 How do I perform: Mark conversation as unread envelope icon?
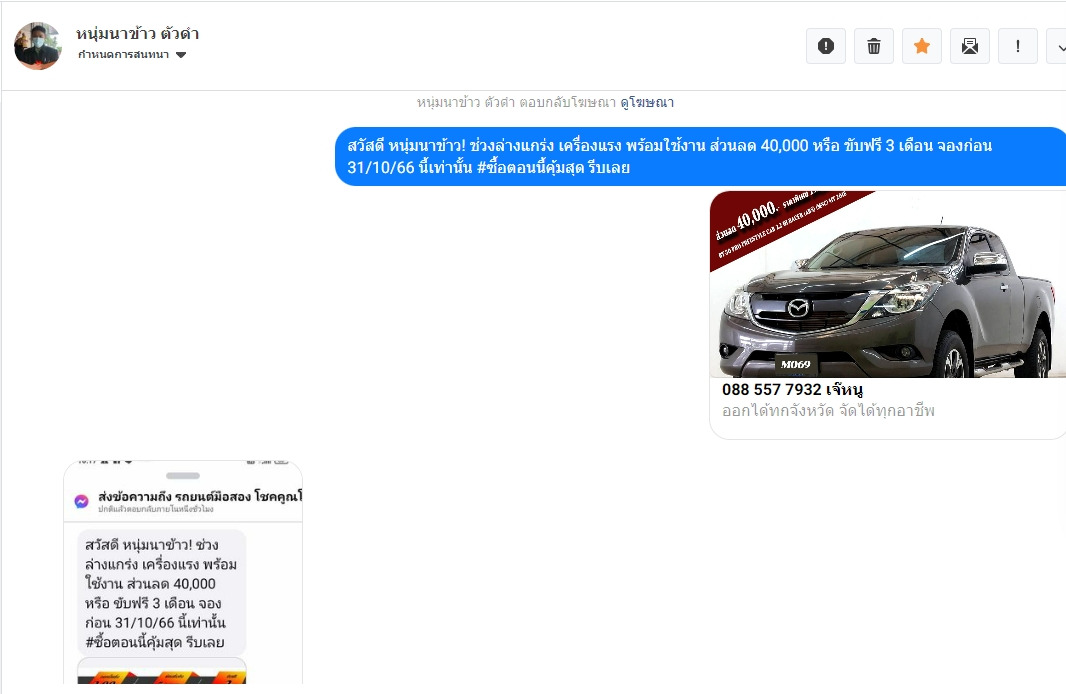(969, 46)
